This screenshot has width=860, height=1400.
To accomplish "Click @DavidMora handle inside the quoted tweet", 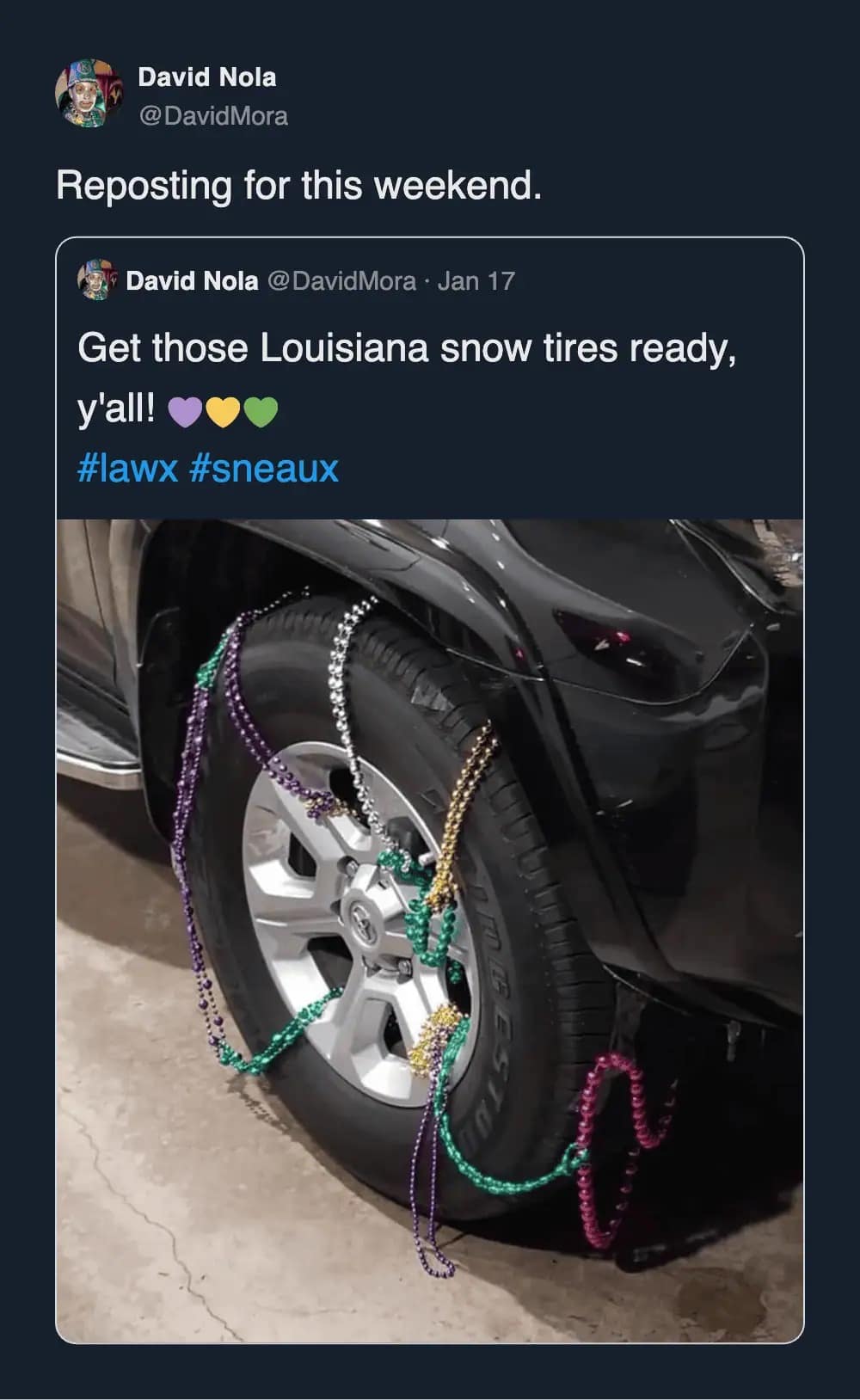I will click(341, 280).
